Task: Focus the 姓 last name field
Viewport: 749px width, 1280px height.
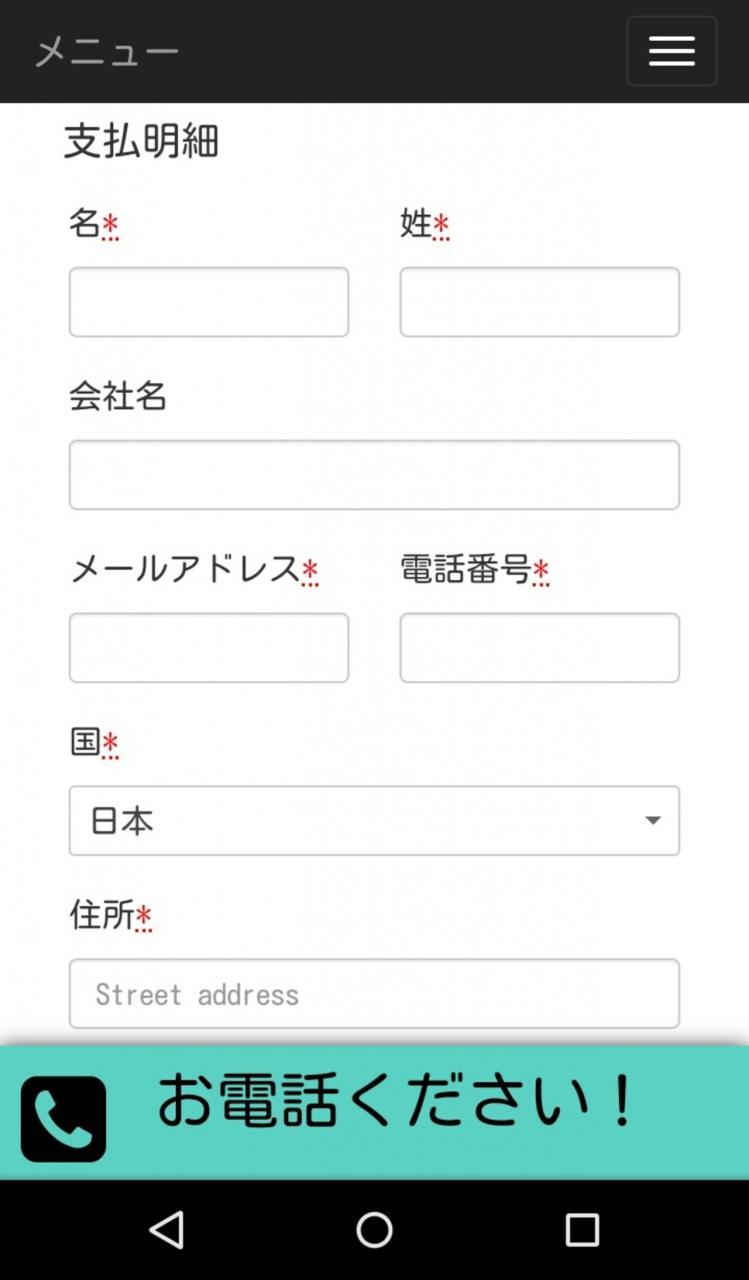Action: click(x=539, y=302)
